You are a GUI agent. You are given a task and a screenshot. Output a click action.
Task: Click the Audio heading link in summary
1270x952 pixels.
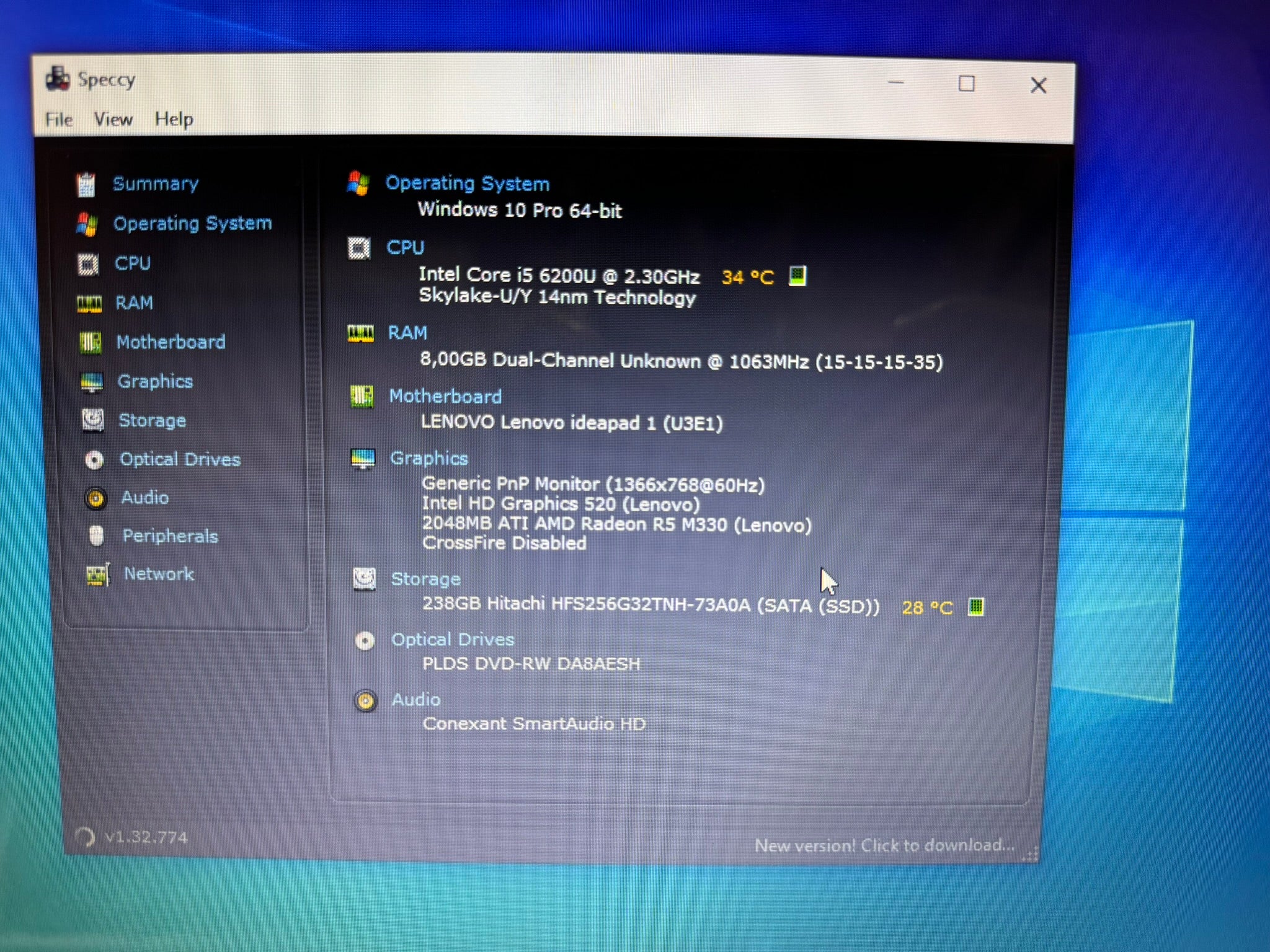[416, 700]
